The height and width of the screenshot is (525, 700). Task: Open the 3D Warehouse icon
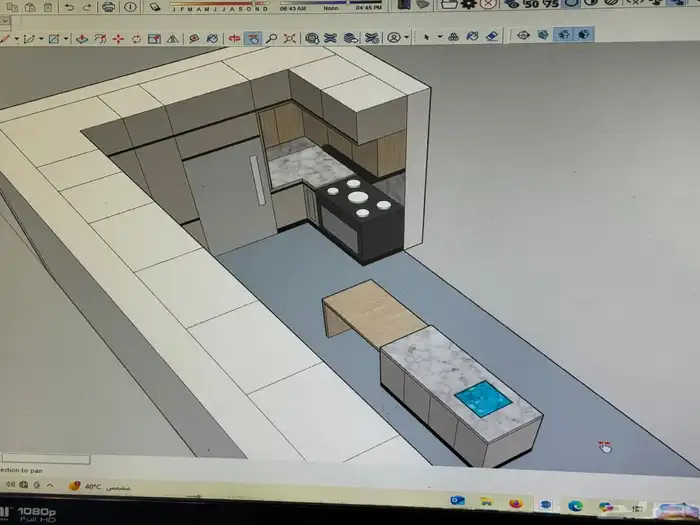(x=312, y=38)
